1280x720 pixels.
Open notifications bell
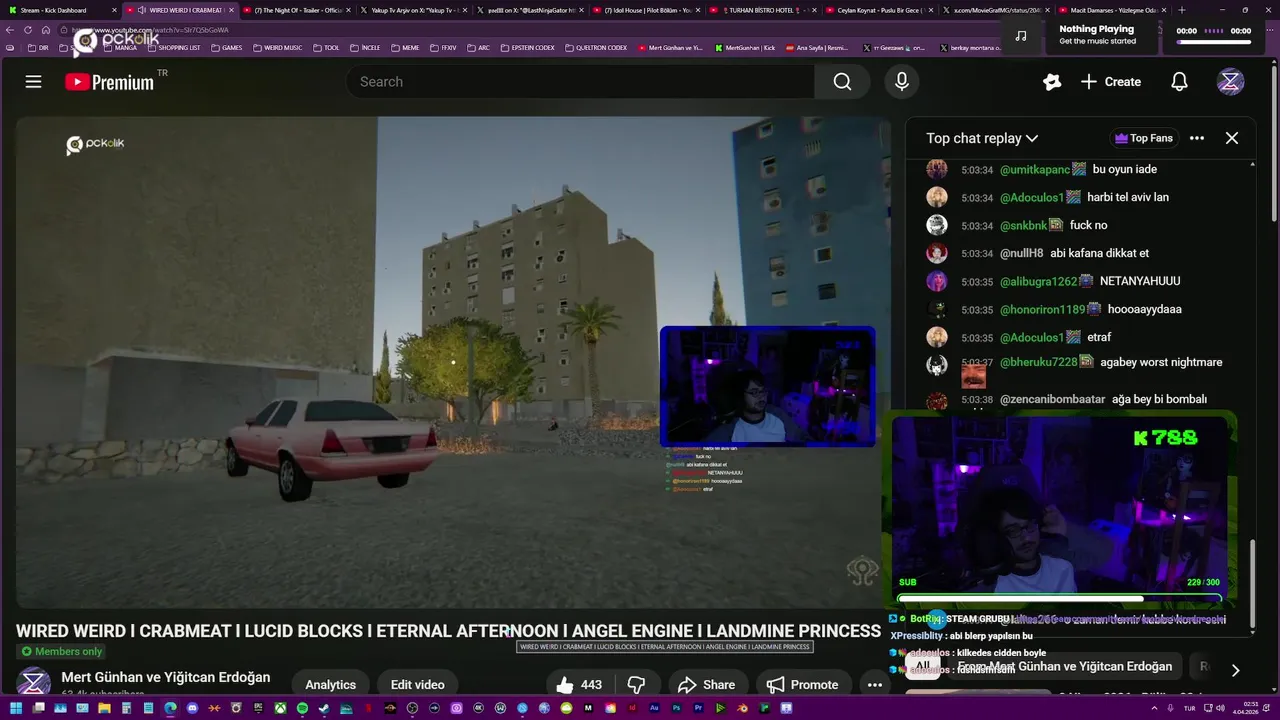point(1180,82)
